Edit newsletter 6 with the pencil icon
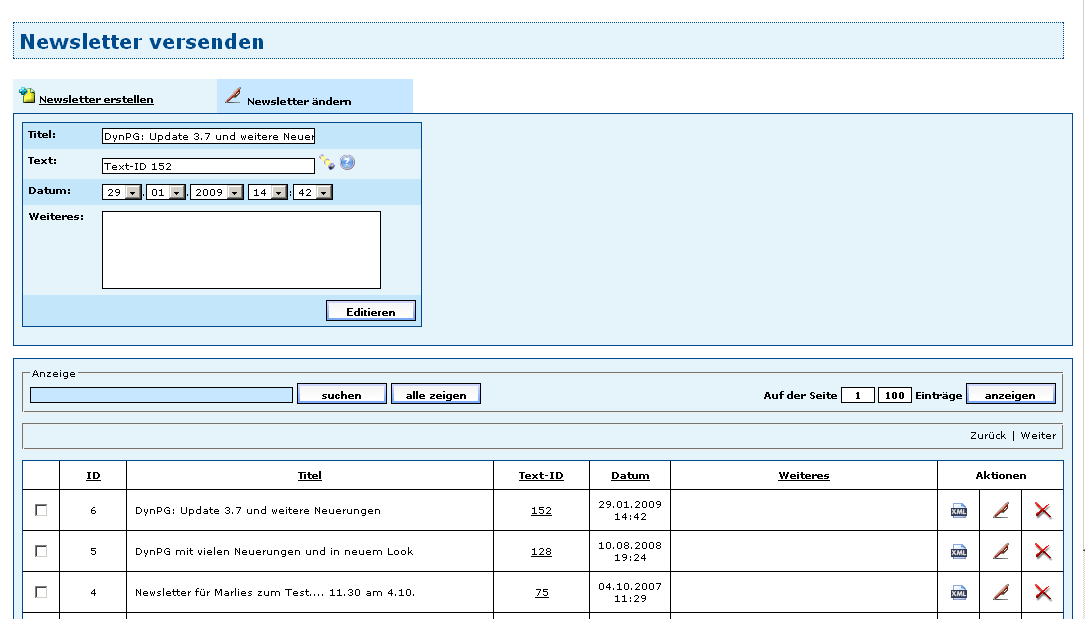The width and height of the screenshot is (1085, 619). click(x=1000, y=511)
